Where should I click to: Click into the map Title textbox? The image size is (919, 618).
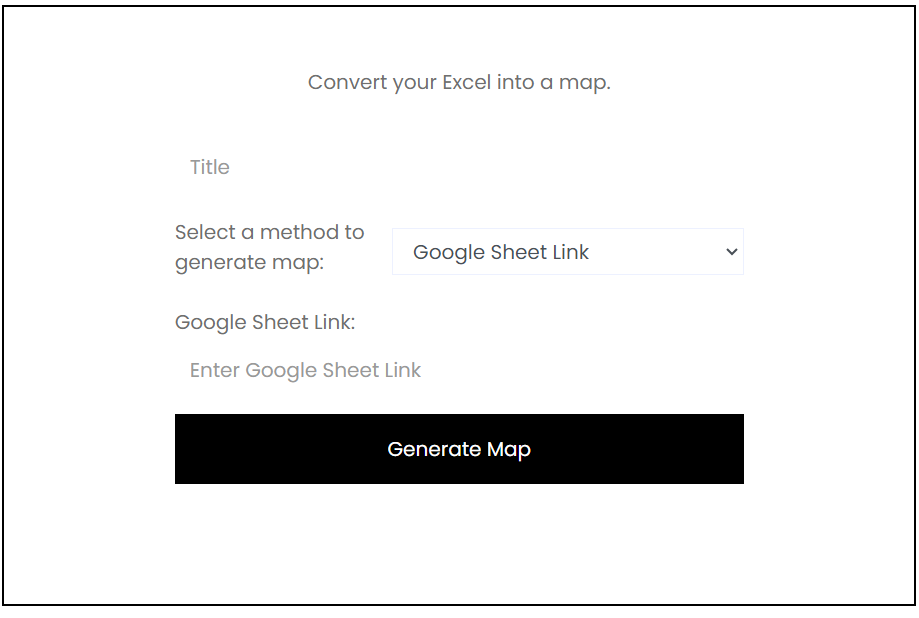tap(459, 167)
